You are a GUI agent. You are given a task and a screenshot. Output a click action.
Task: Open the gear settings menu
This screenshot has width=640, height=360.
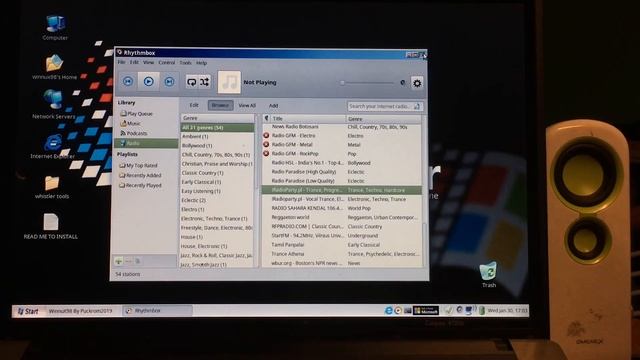(417, 83)
